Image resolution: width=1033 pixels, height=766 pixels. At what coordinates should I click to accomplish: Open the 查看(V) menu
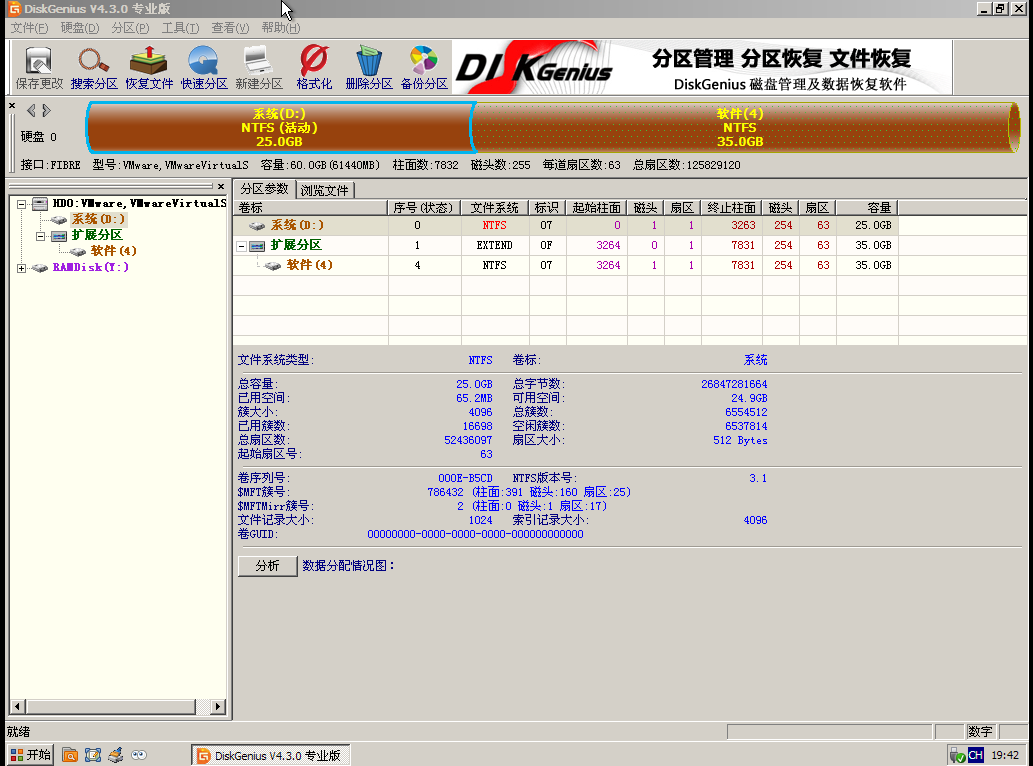point(230,28)
